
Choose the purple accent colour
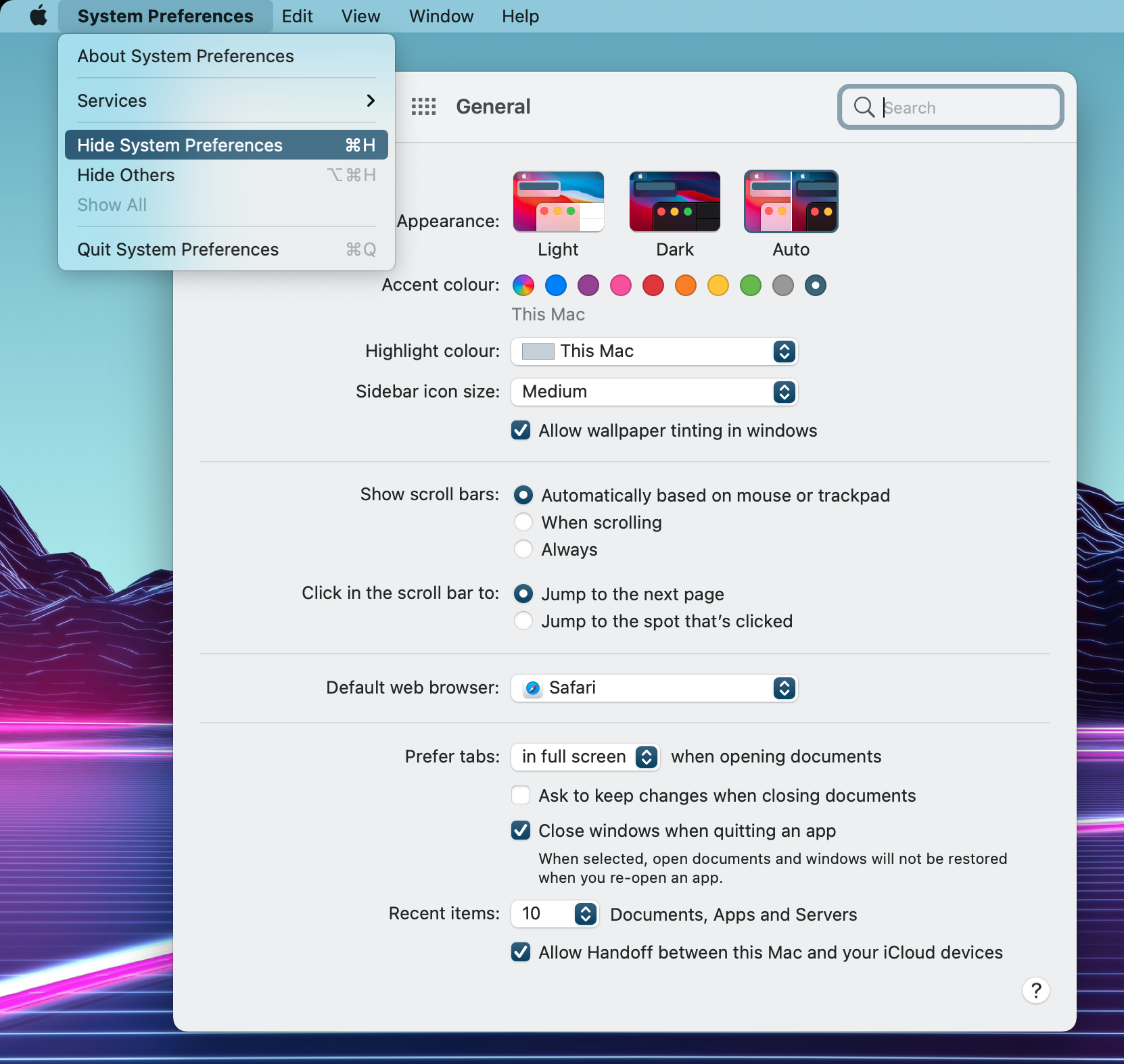pyautogui.click(x=588, y=285)
